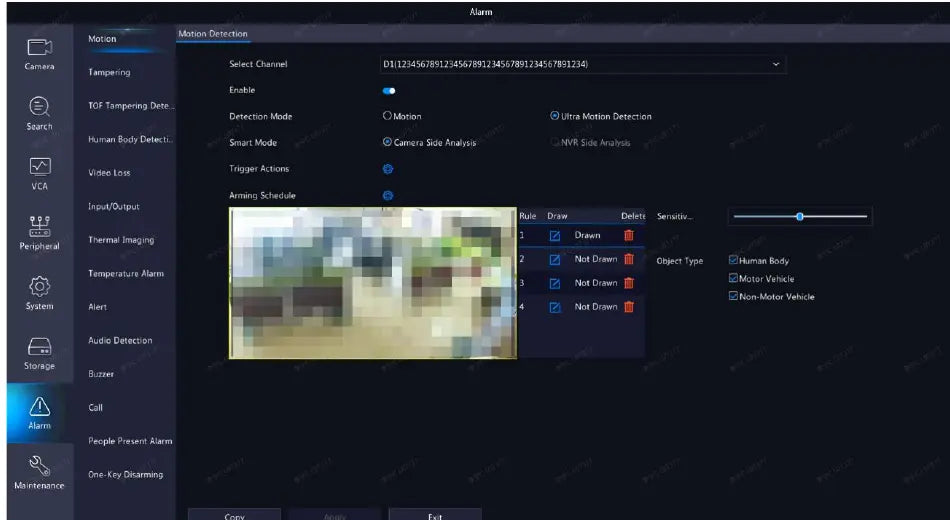The image size is (950, 520).
Task: Open the Maintenance wrench icon
Action: (x=39, y=465)
